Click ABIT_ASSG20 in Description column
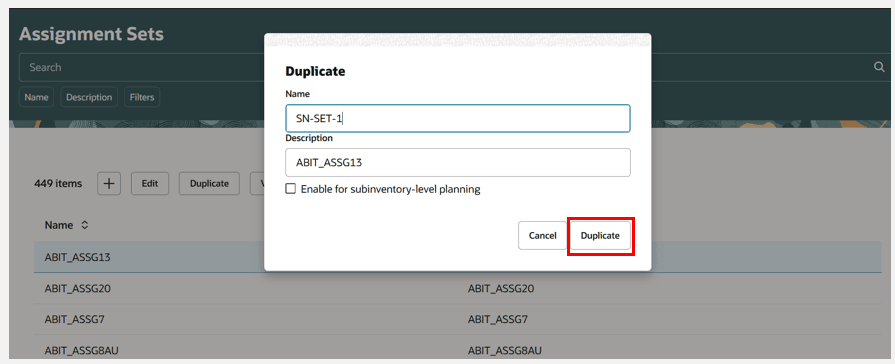 501,289
